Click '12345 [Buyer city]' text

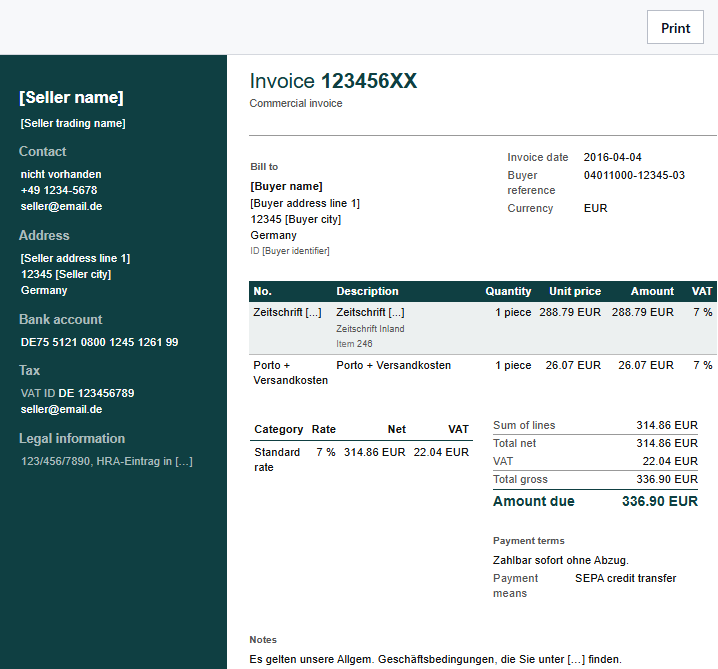(x=296, y=219)
